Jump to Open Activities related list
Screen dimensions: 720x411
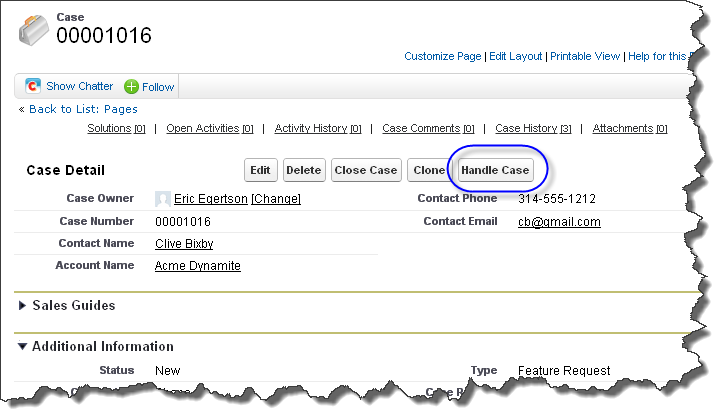point(210,129)
